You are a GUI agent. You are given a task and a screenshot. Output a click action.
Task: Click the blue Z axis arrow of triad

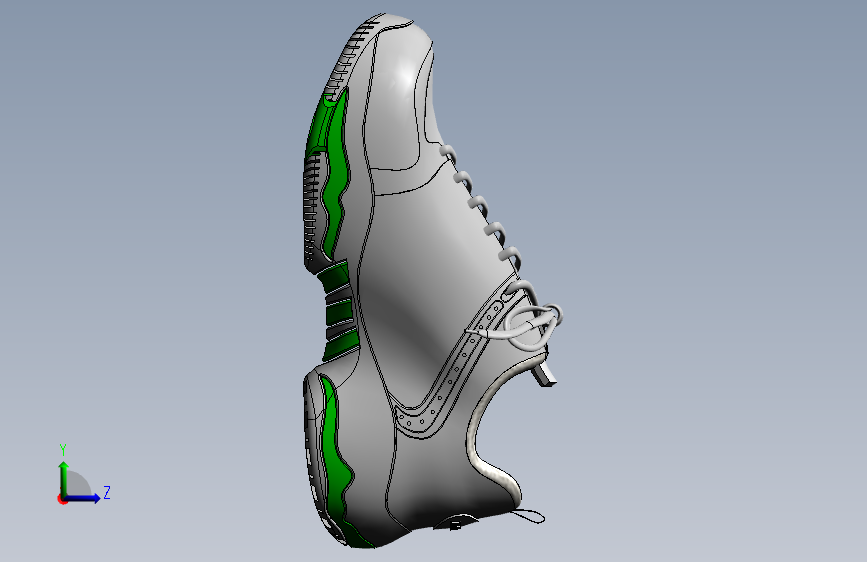pos(83,498)
